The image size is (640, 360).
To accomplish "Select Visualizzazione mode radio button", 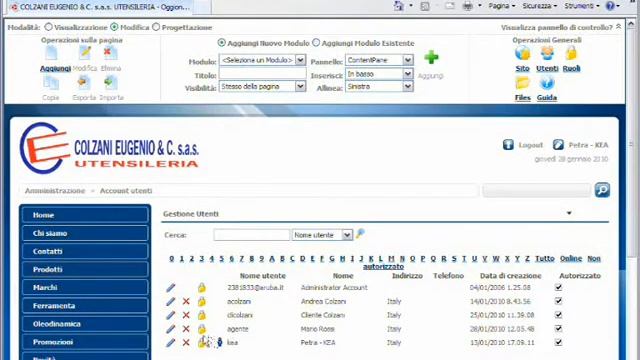I will tap(49, 27).
